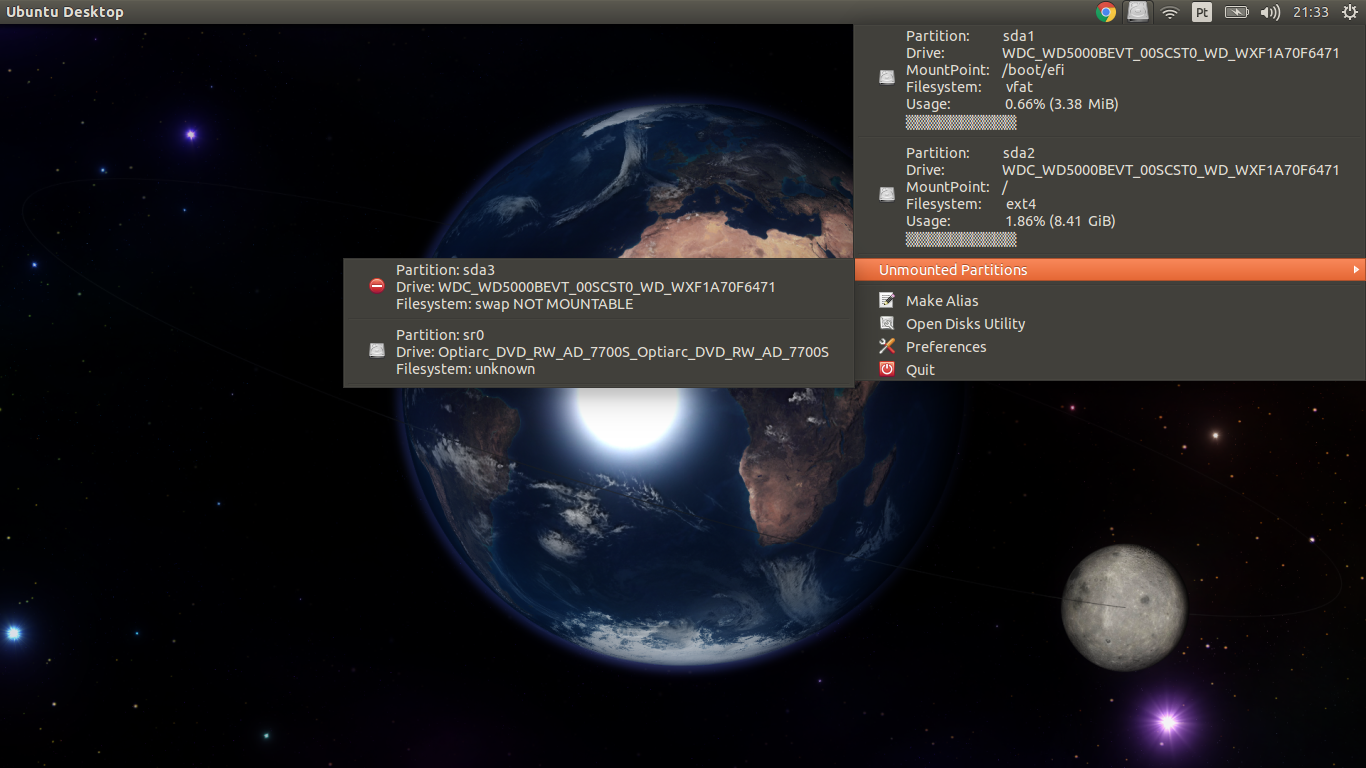Click the Chrome icon in the top panel
1366x768 pixels.
1106,12
